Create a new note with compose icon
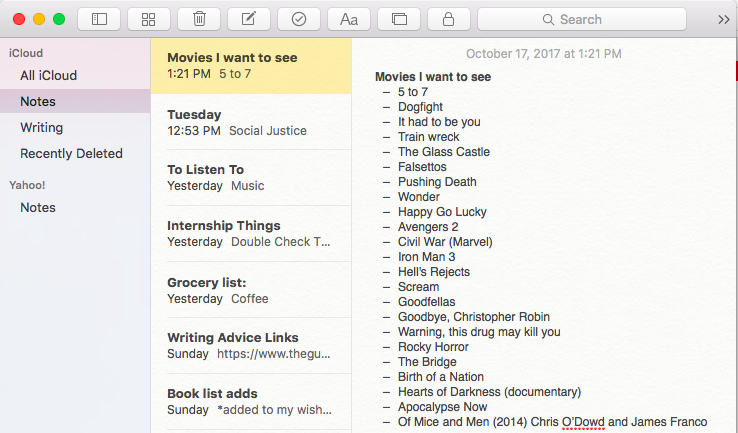 click(x=249, y=19)
